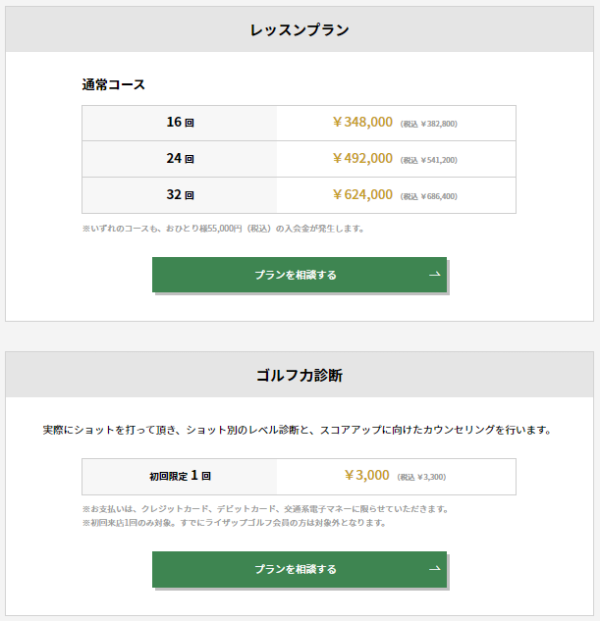
Task: Click the ゴルフ力診断 section header
Action: (299, 375)
